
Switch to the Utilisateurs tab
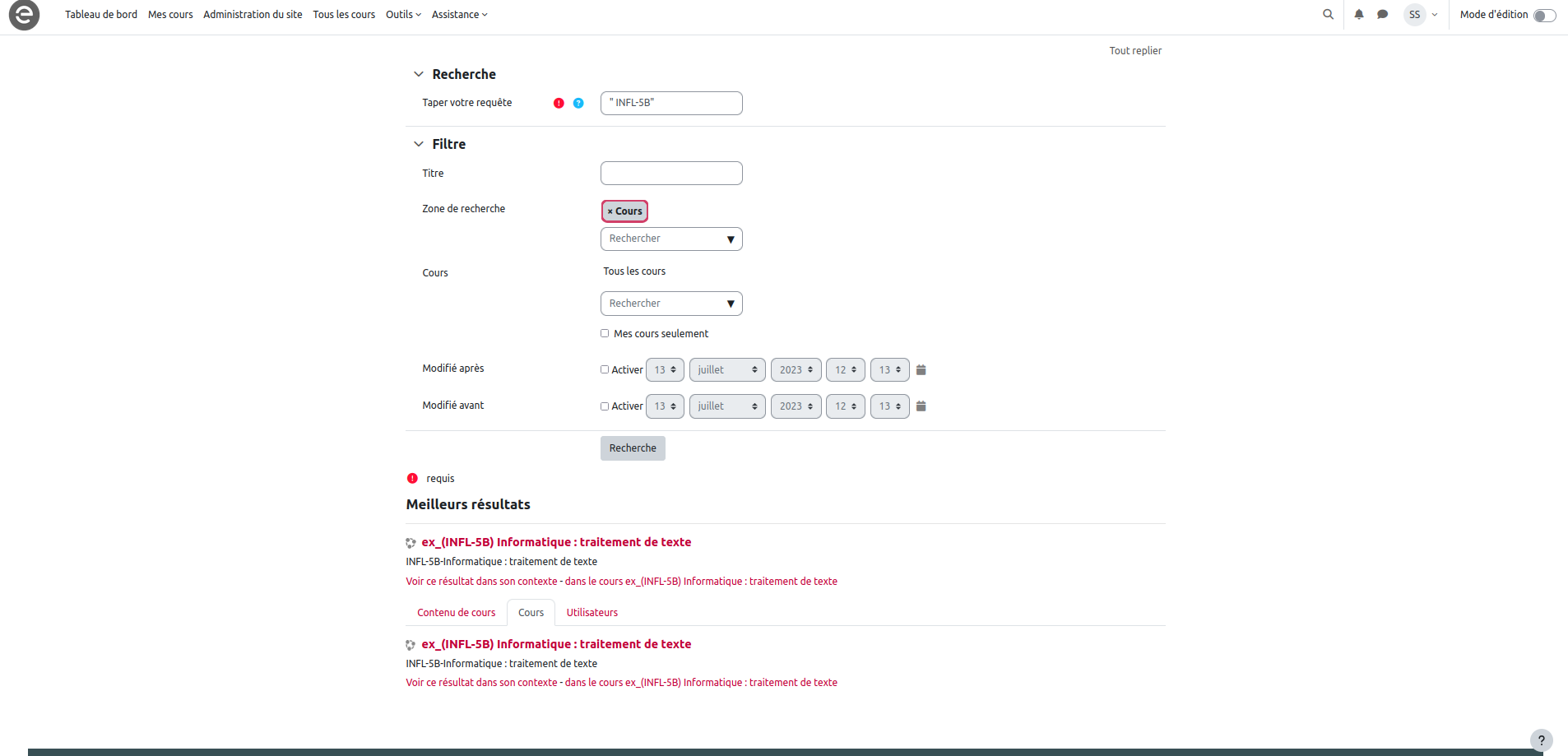[591, 613]
